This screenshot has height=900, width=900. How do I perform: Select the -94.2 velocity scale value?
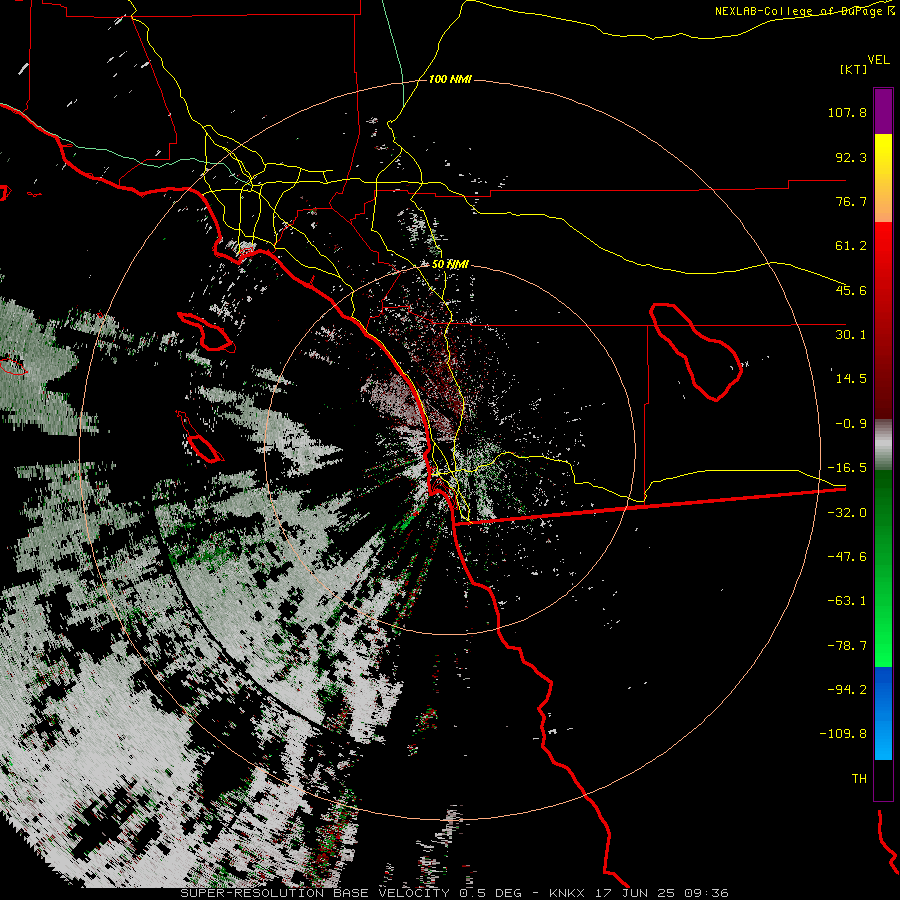[847, 689]
